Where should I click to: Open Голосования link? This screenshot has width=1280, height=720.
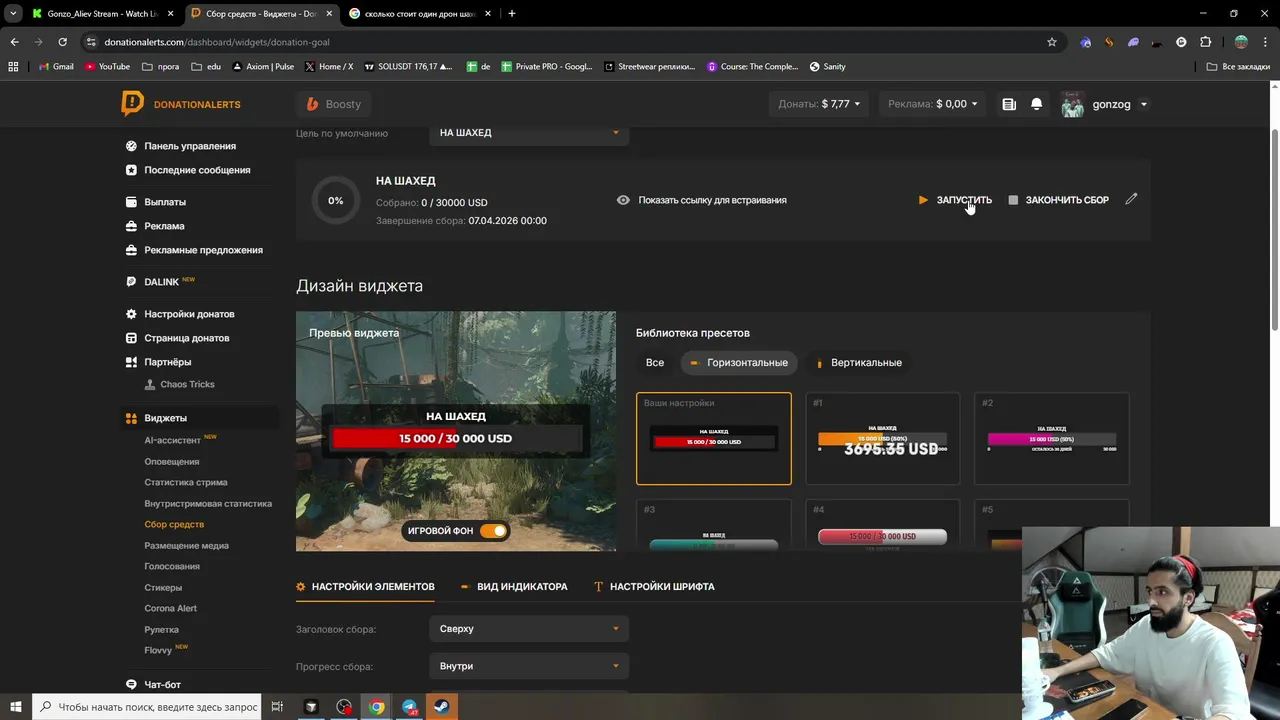172,567
